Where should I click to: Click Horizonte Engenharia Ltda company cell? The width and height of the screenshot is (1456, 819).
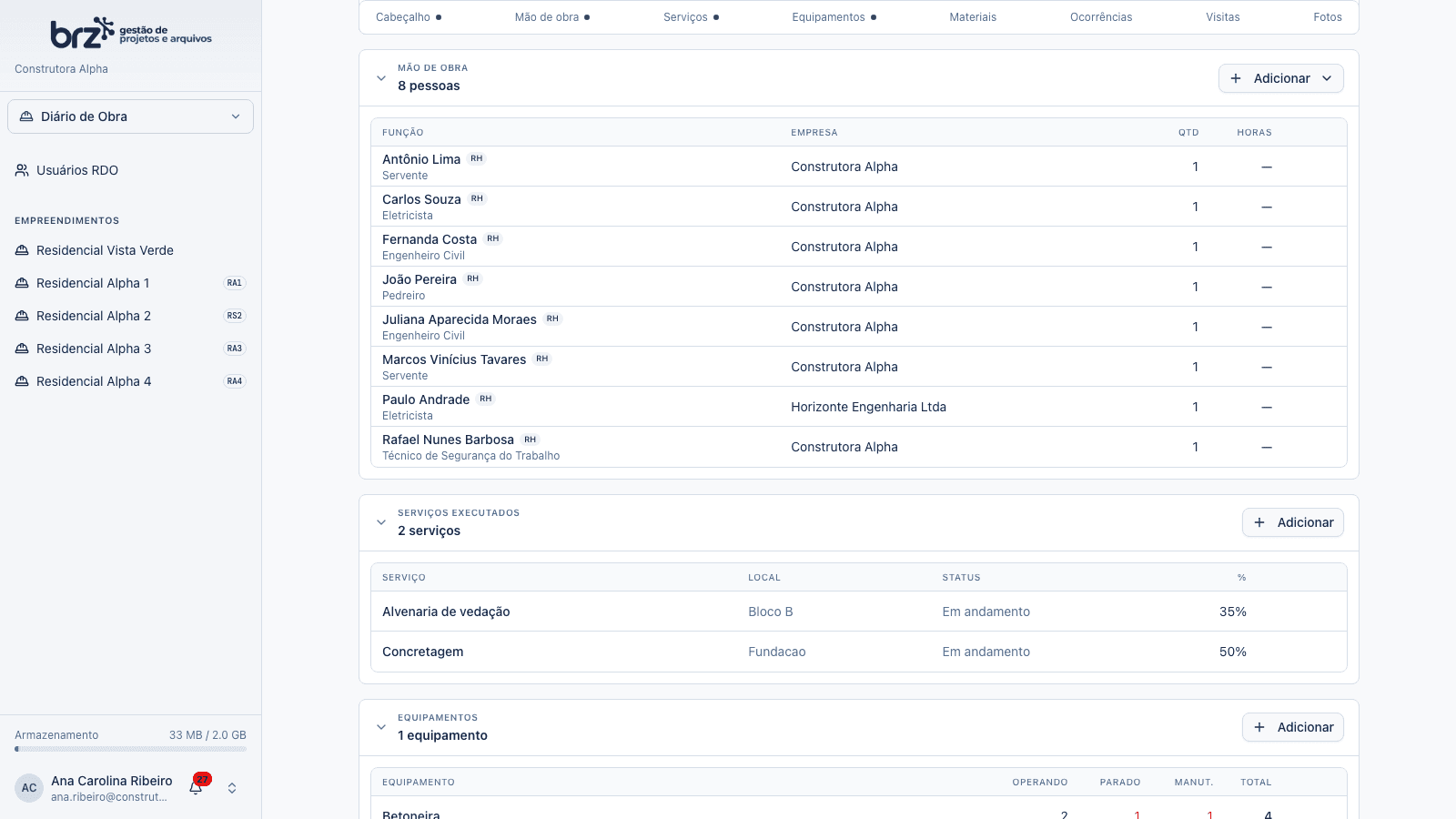coord(868,407)
